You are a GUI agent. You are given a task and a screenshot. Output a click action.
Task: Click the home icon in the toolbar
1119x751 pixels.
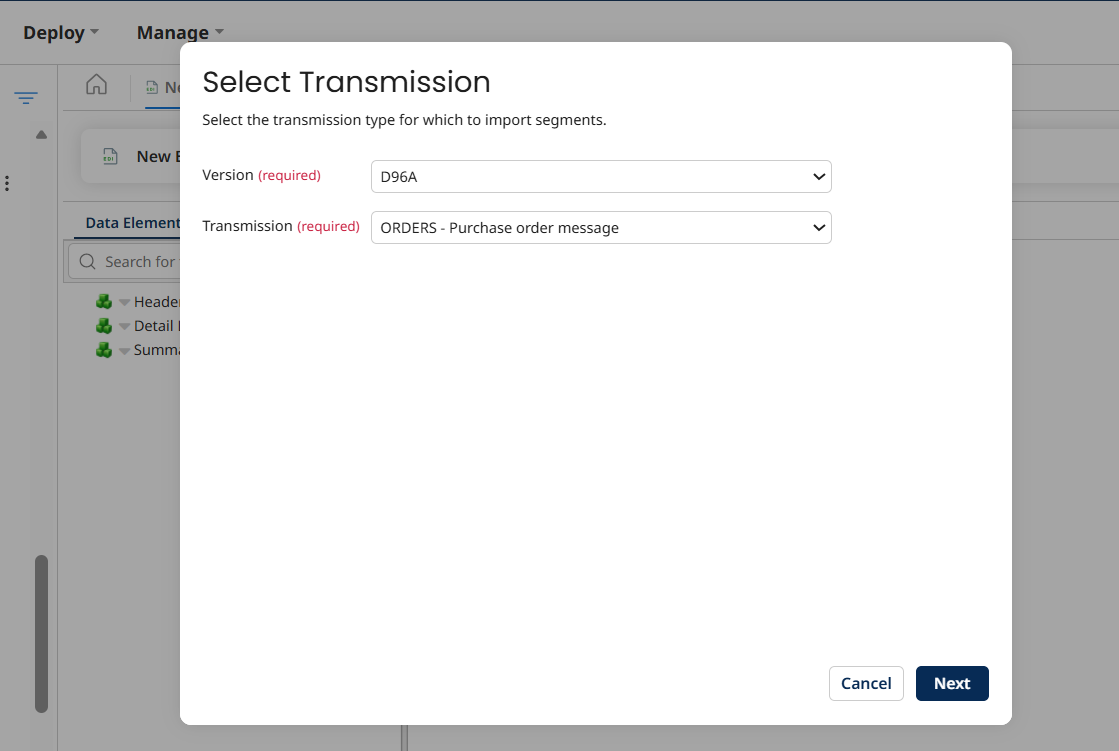tap(96, 86)
